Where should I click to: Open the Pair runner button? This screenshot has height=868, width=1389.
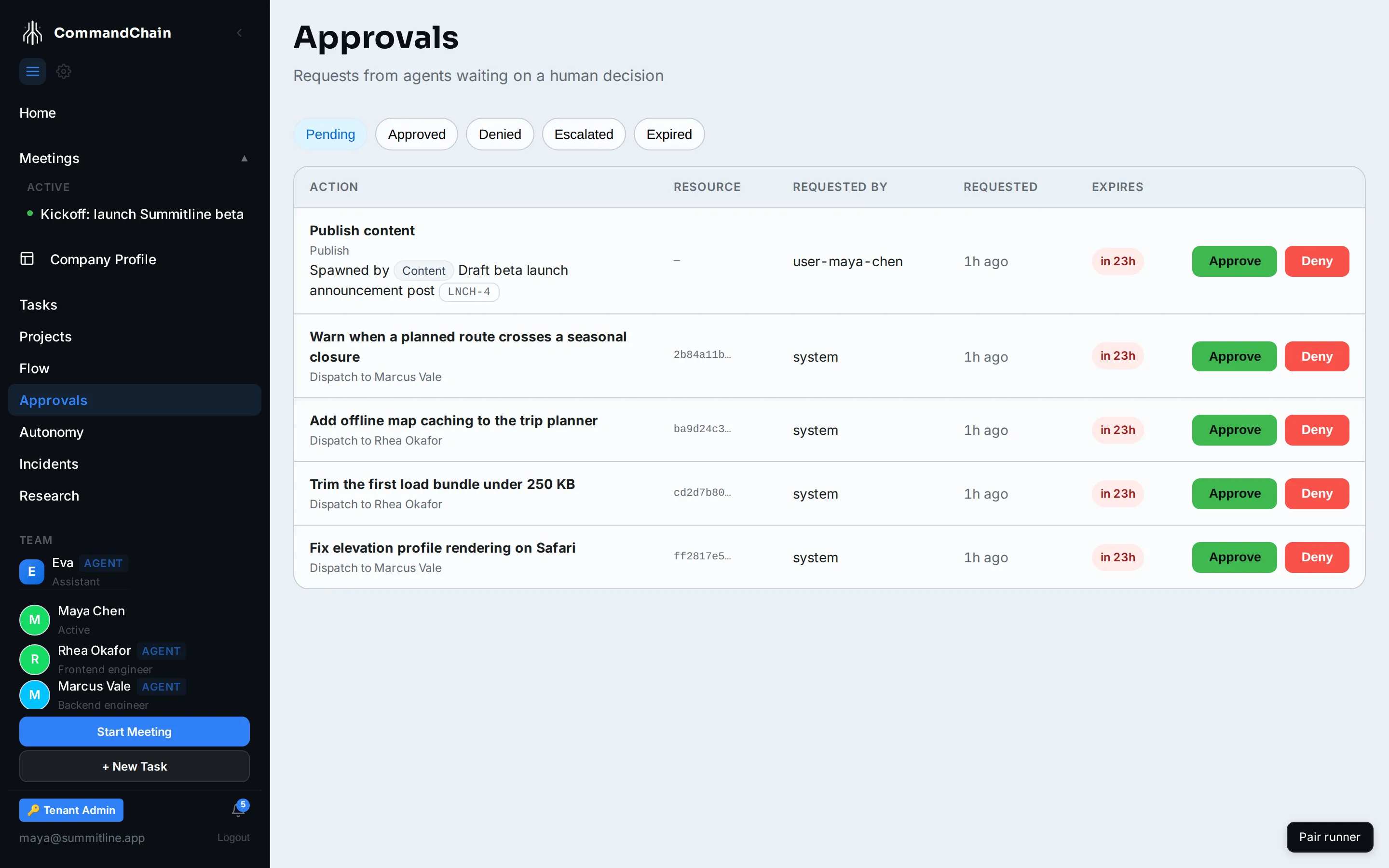1329,837
